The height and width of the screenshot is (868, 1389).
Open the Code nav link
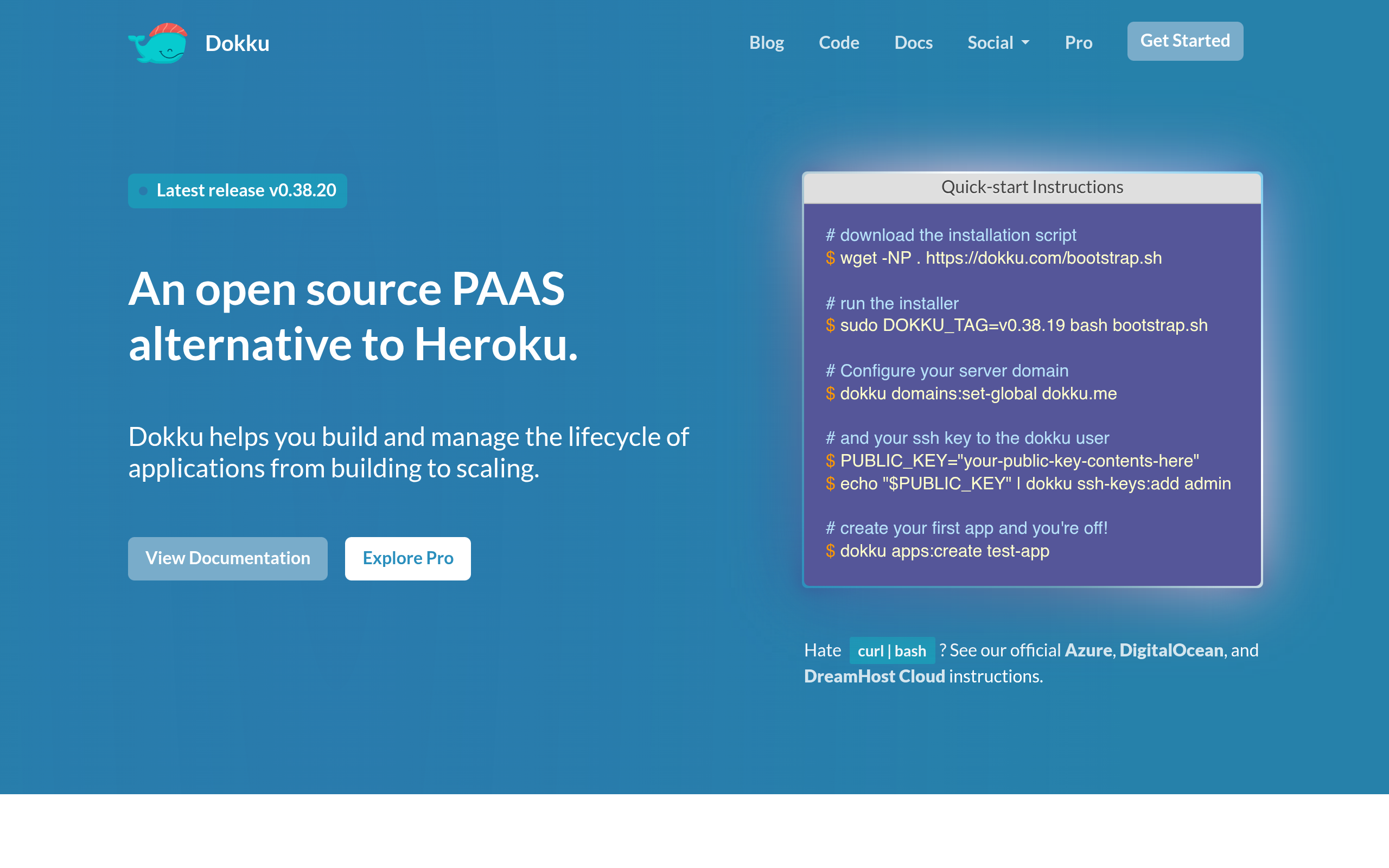(839, 42)
